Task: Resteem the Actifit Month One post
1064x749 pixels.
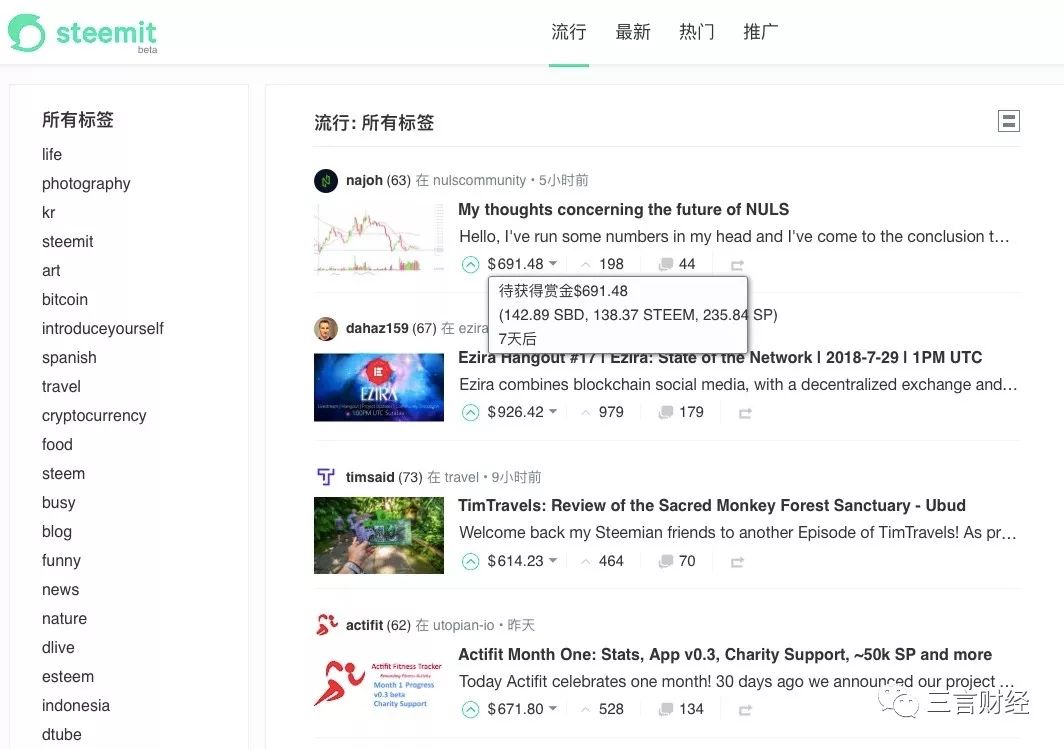Action: tap(745, 710)
